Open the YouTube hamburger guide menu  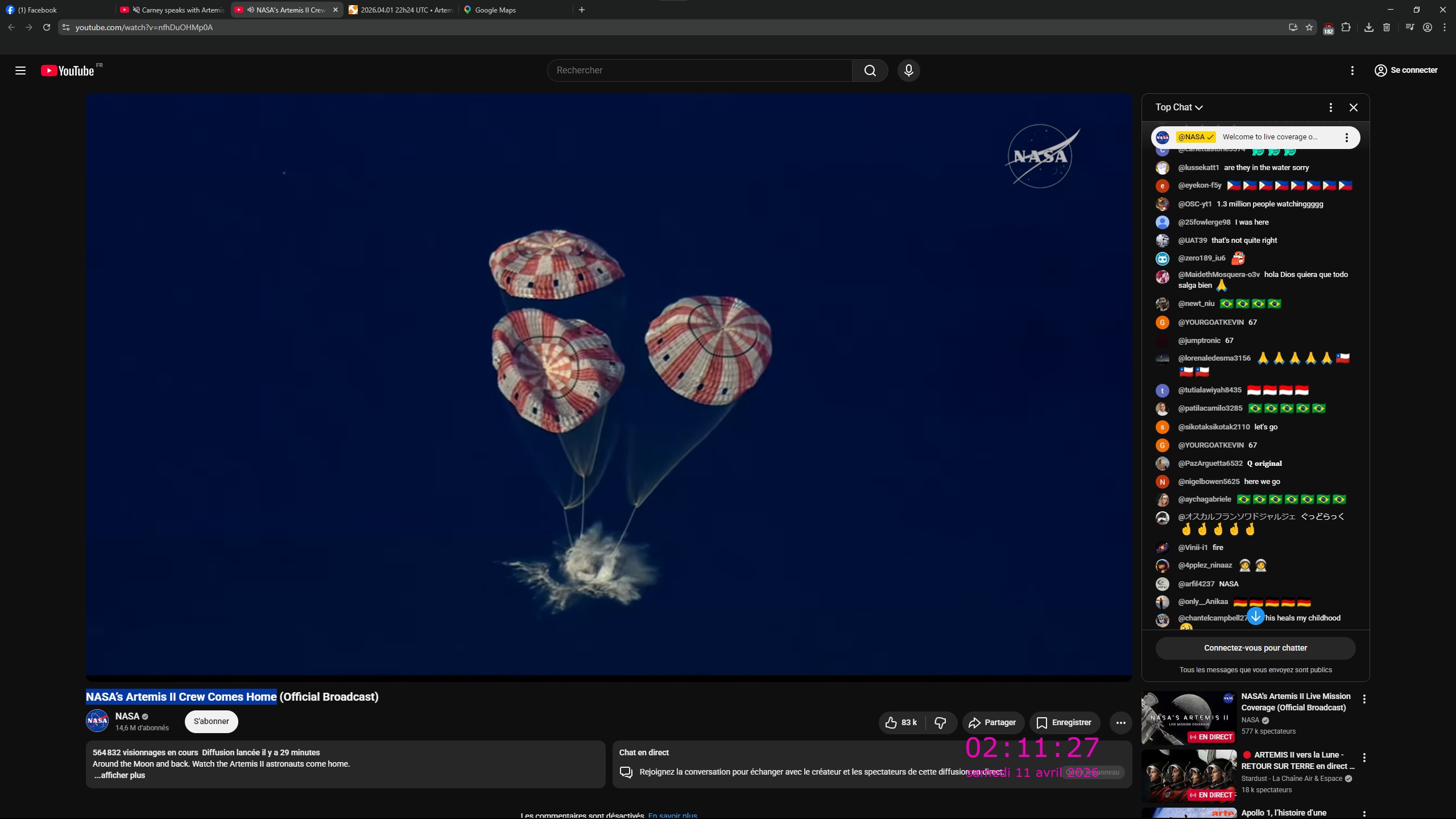coord(20,71)
